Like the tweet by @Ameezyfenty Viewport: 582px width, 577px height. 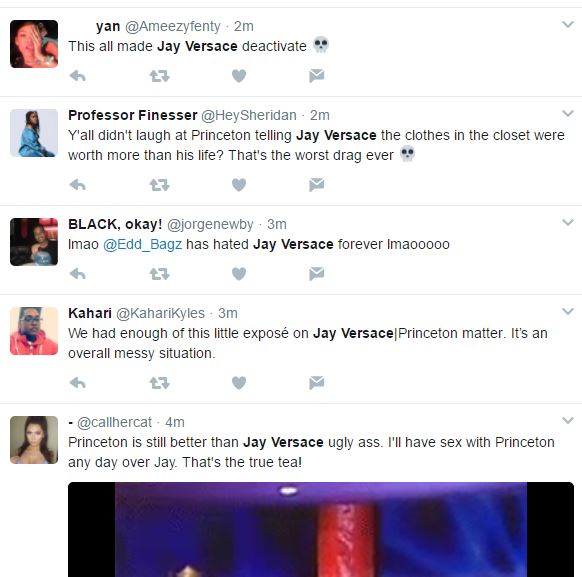239,76
